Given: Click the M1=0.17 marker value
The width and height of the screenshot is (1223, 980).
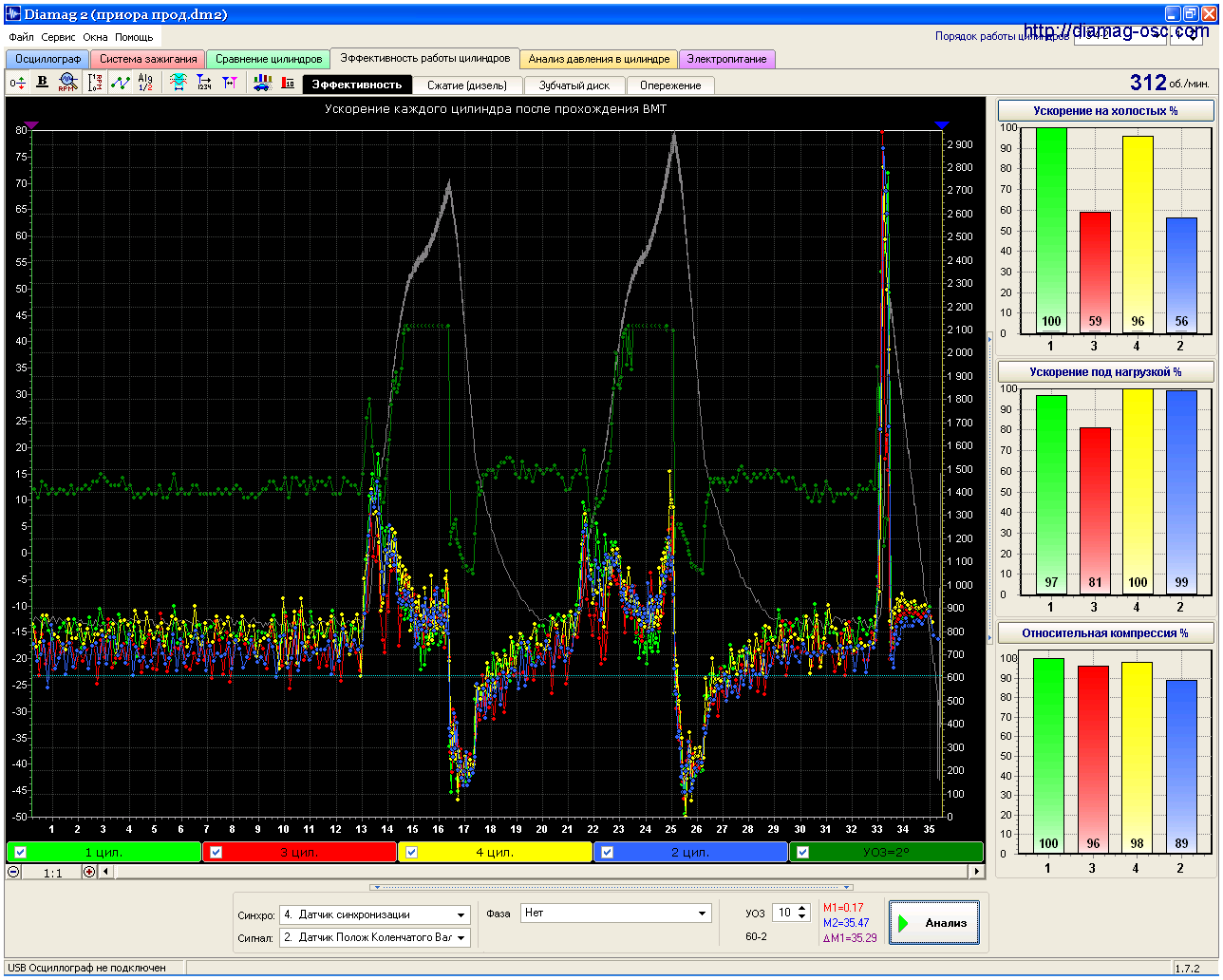Looking at the screenshot, I should pos(843,908).
